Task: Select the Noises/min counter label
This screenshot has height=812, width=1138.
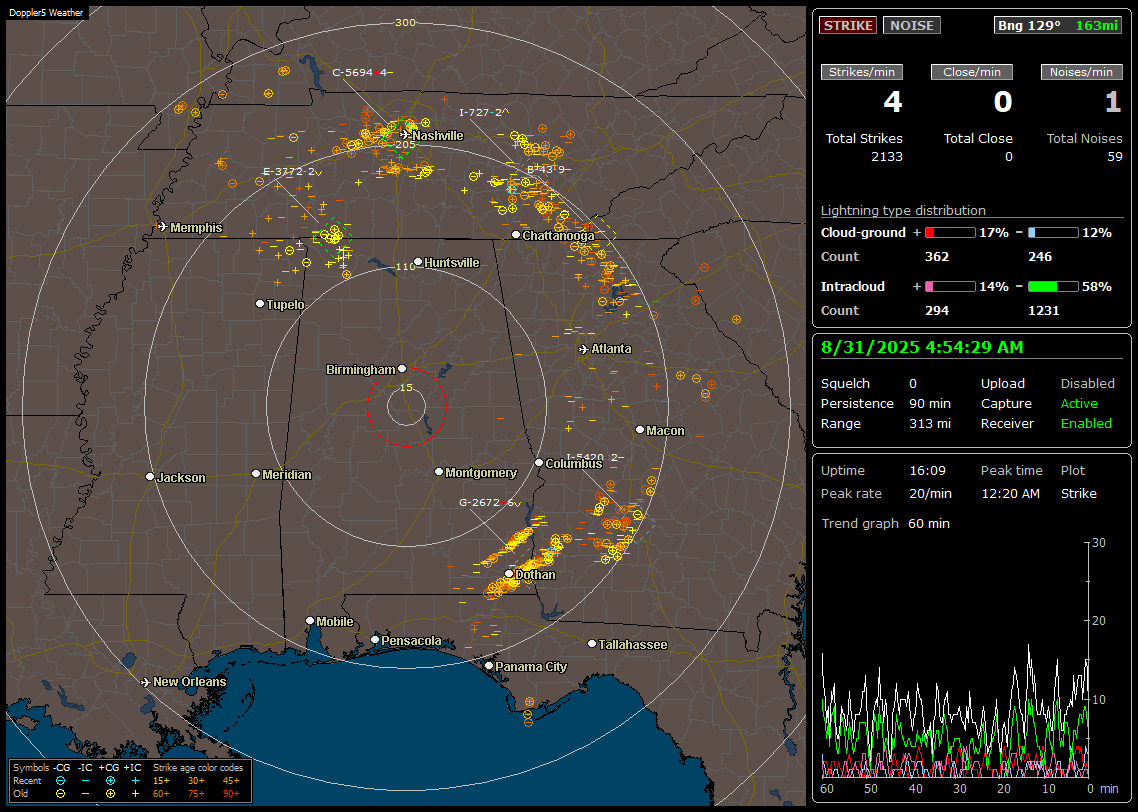Action: click(1081, 72)
